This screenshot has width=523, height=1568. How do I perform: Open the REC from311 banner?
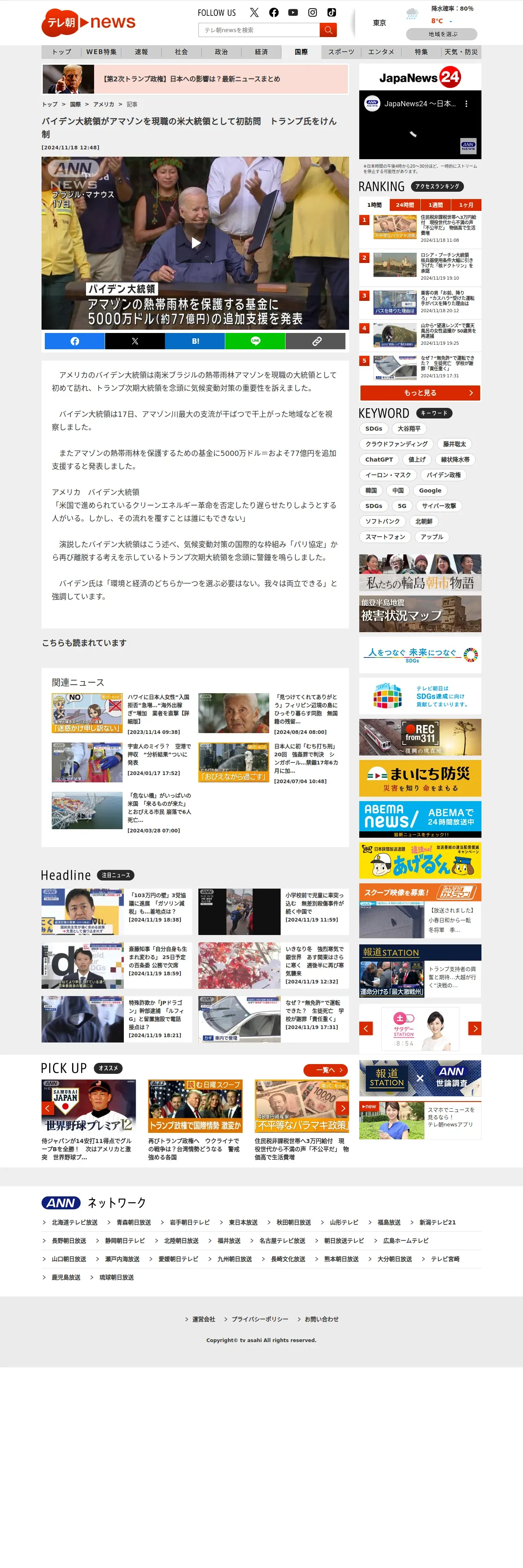tap(420, 737)
